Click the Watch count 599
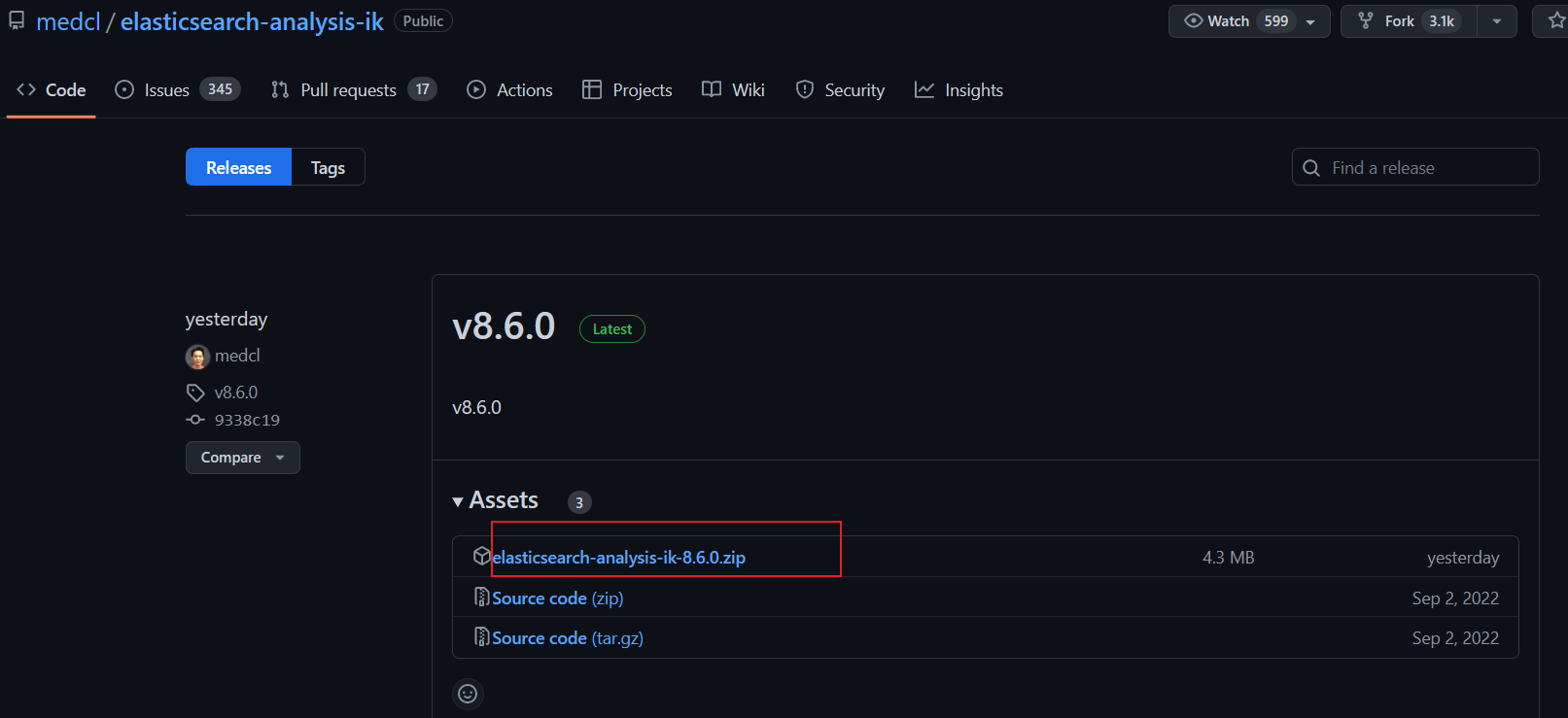 pos(1276,21)
